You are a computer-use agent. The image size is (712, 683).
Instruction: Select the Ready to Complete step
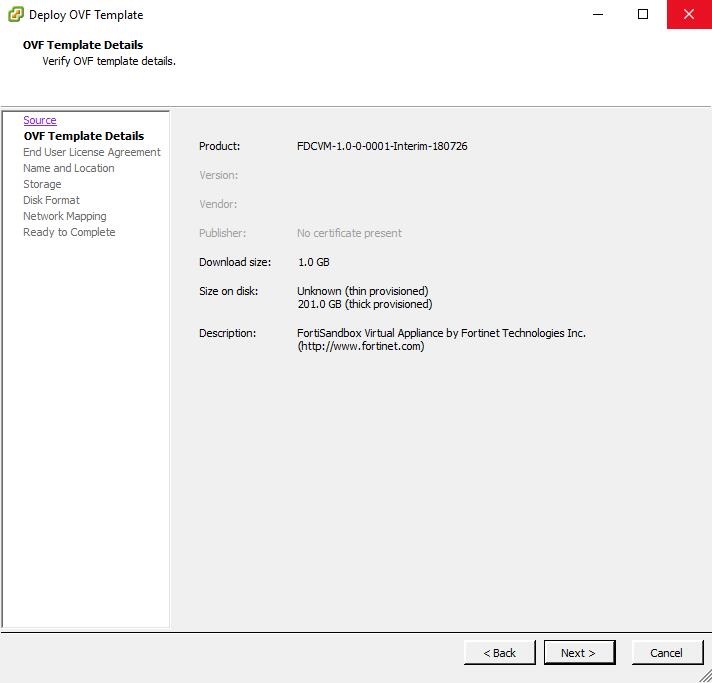click(x=69, y=232)
